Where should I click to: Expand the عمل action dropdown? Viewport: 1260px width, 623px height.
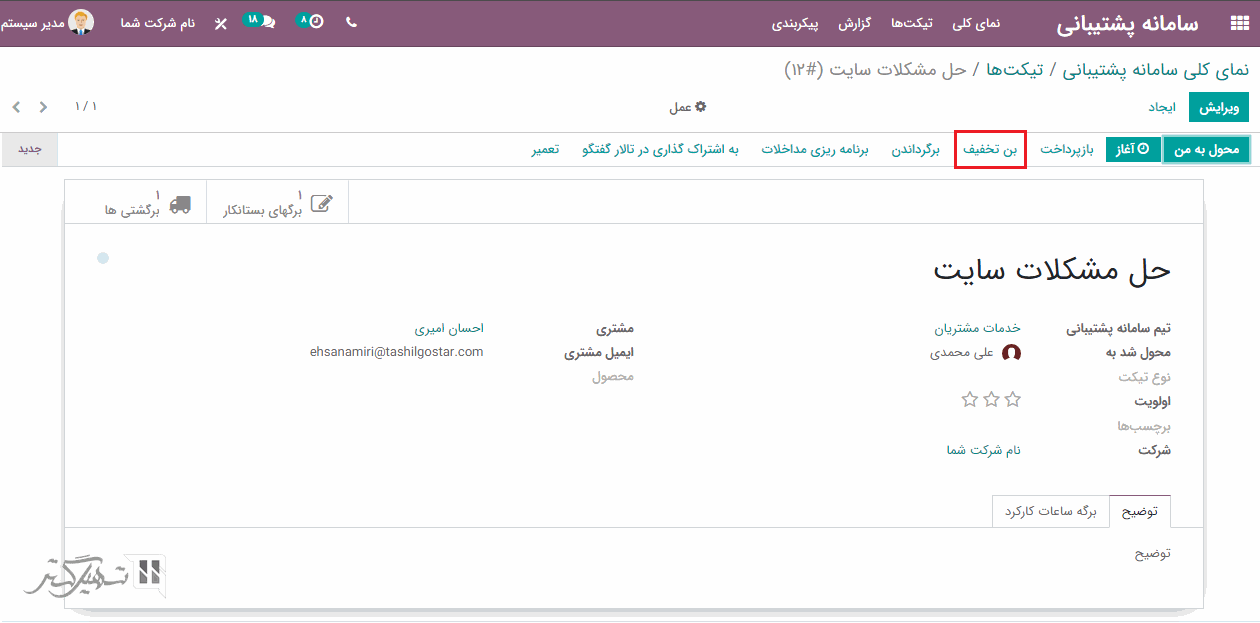[x=687, y=107]
